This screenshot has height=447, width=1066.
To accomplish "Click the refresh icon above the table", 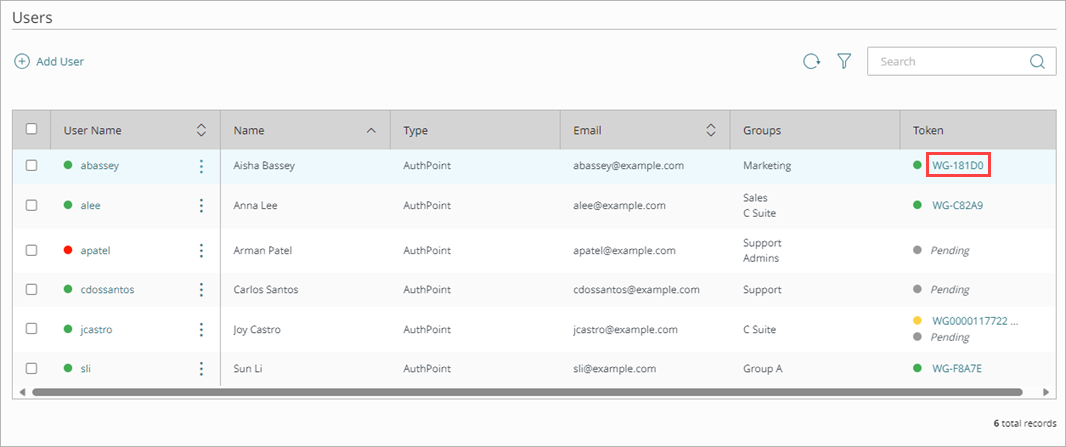I will click(811, 62).
